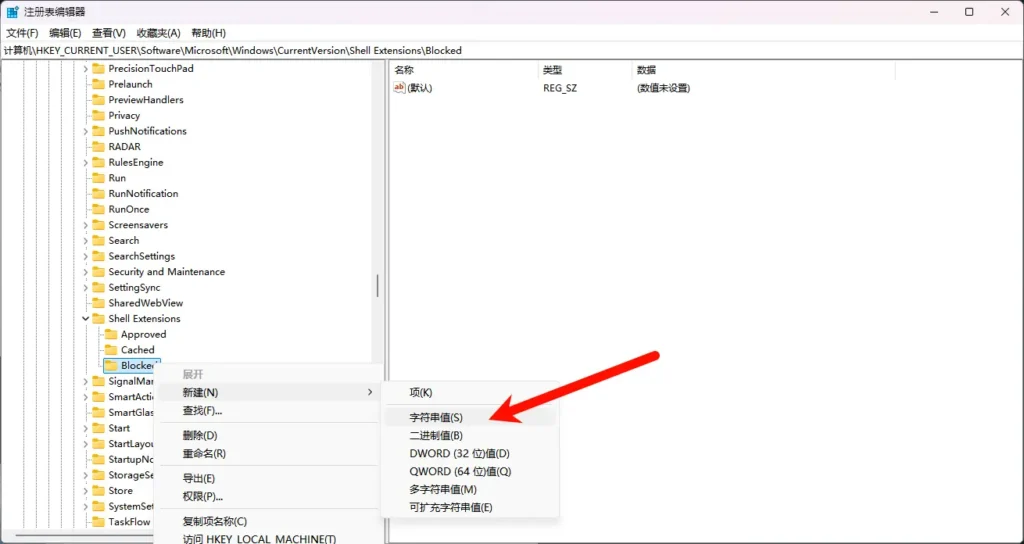
Task: Click the PrecisionTouchPad folder icon
Action: 98,69
